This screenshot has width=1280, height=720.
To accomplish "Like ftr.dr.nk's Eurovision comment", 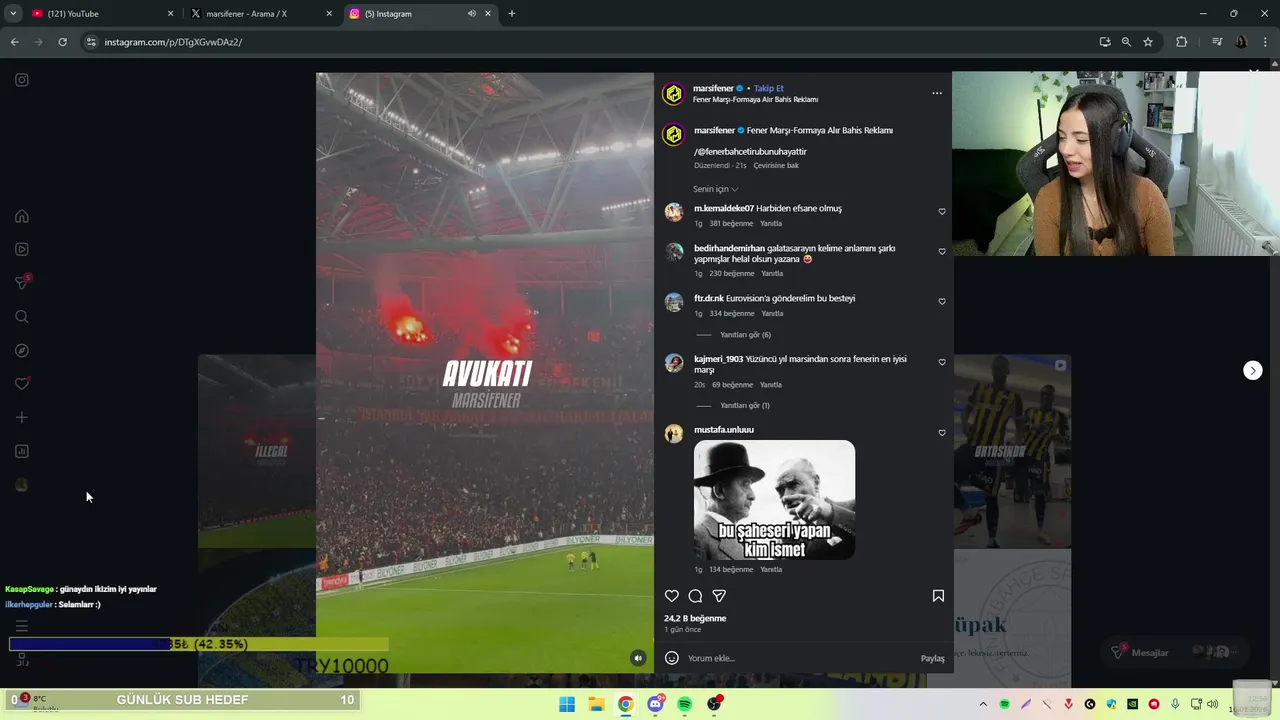I will pos(942,302).
